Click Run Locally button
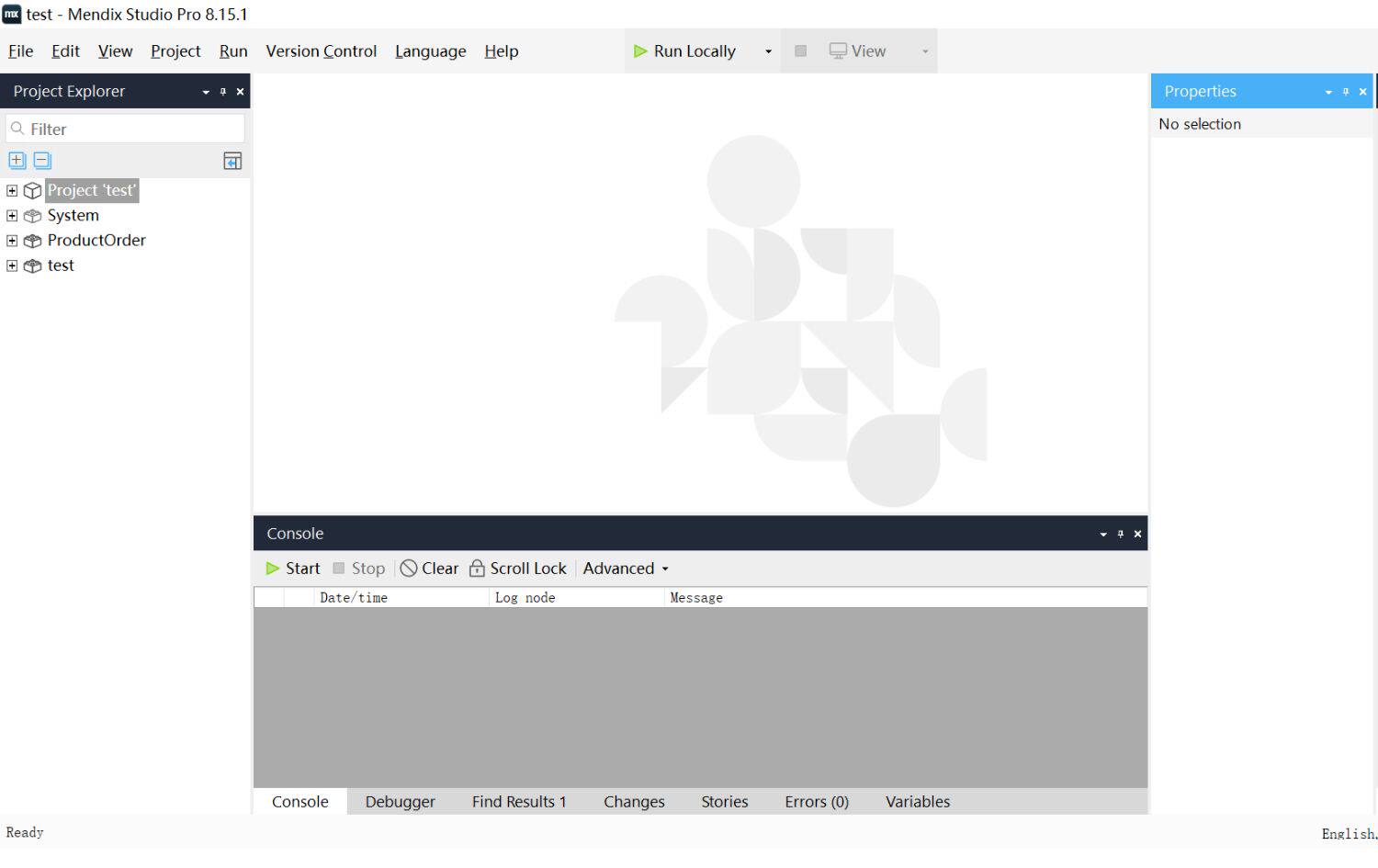Image resolution: width=1378 pixels, height=868 pixels. coord(685,51)
